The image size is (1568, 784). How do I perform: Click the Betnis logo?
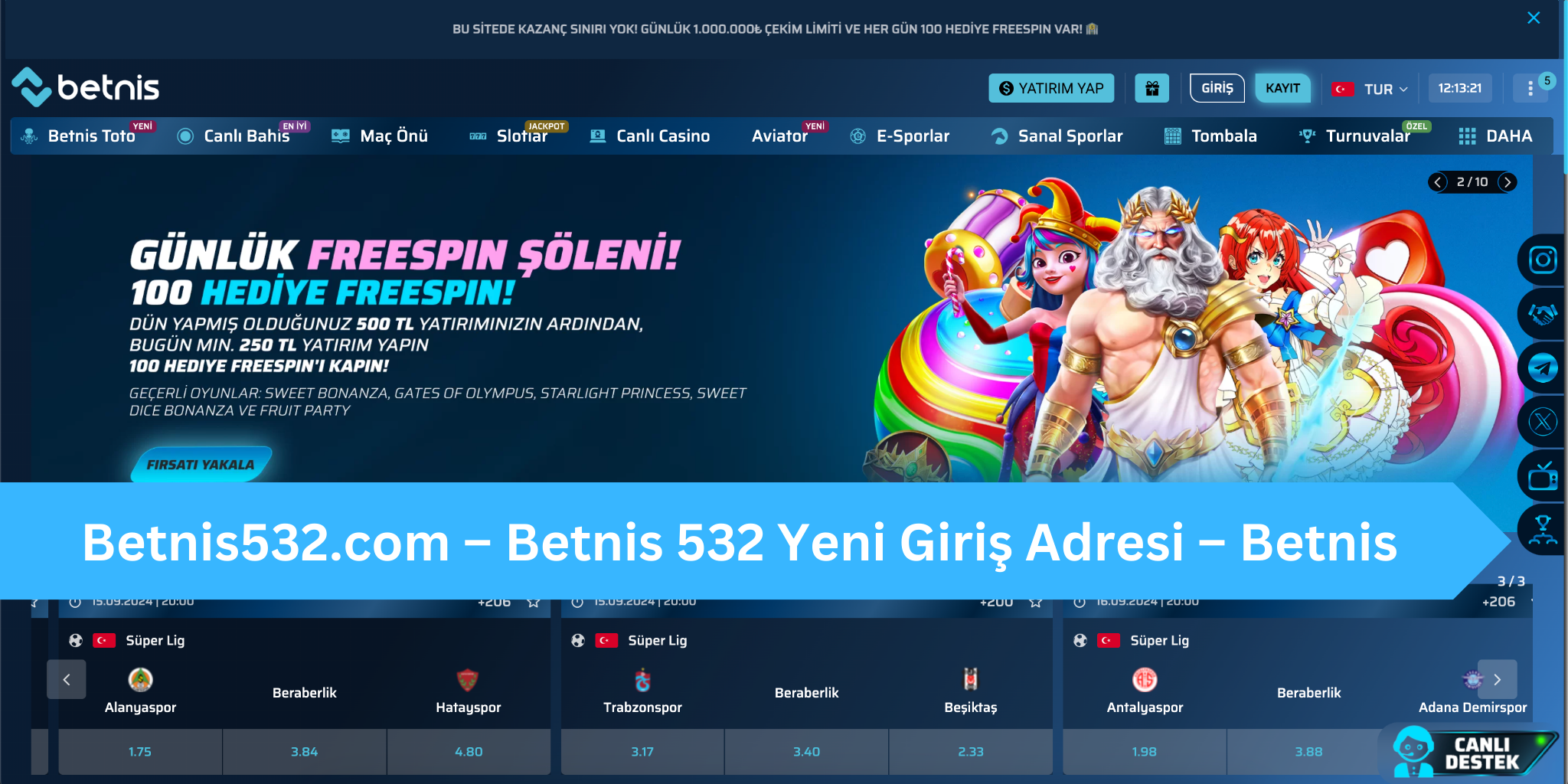[86, 87]
